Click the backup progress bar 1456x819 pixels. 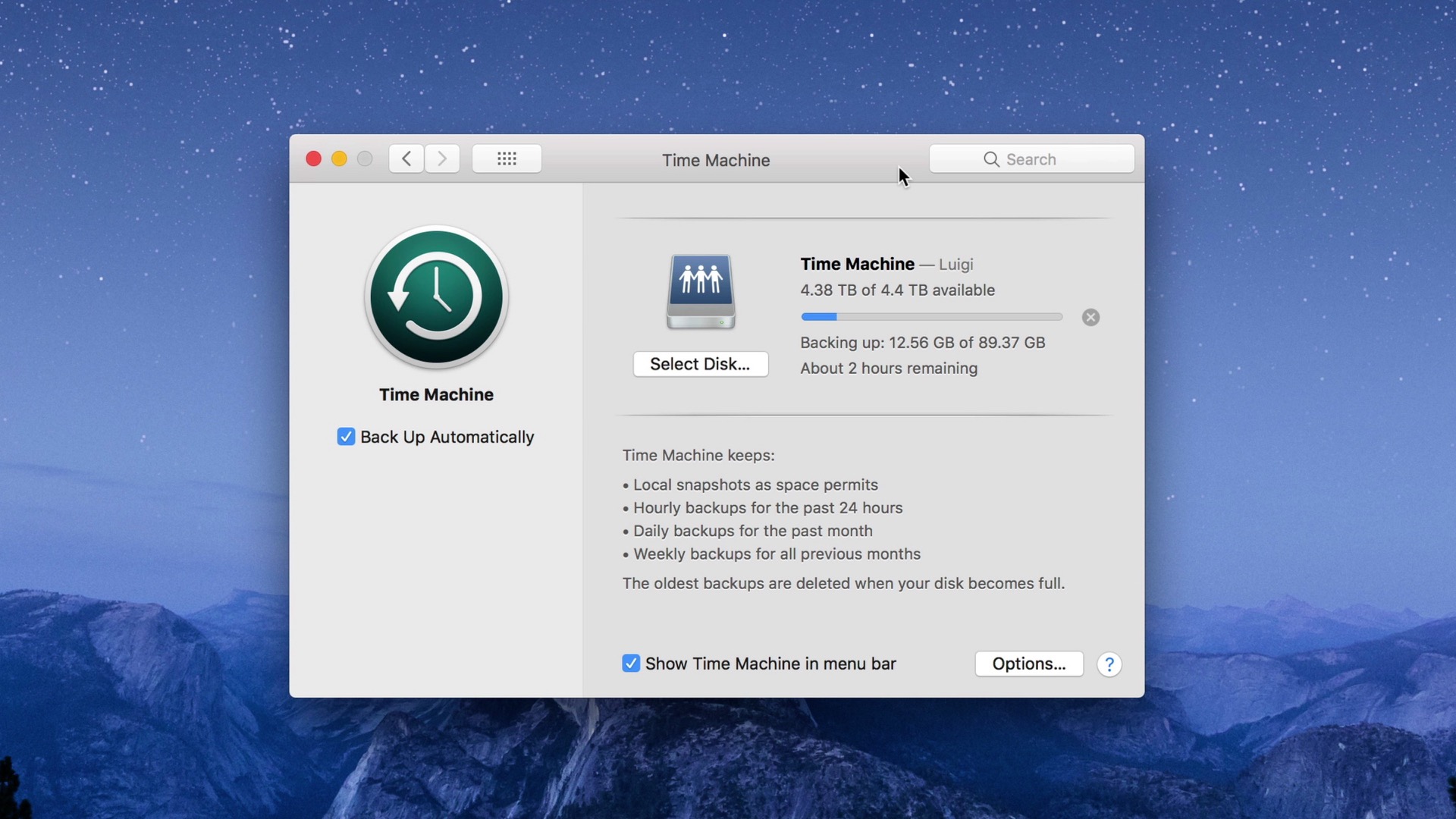(x=931, y=317)
